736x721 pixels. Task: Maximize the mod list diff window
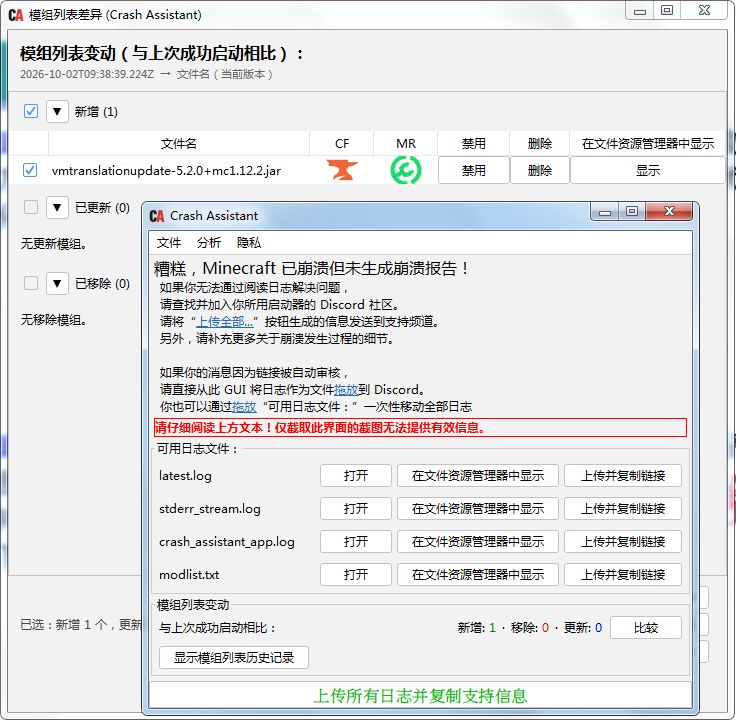[667, 11]
